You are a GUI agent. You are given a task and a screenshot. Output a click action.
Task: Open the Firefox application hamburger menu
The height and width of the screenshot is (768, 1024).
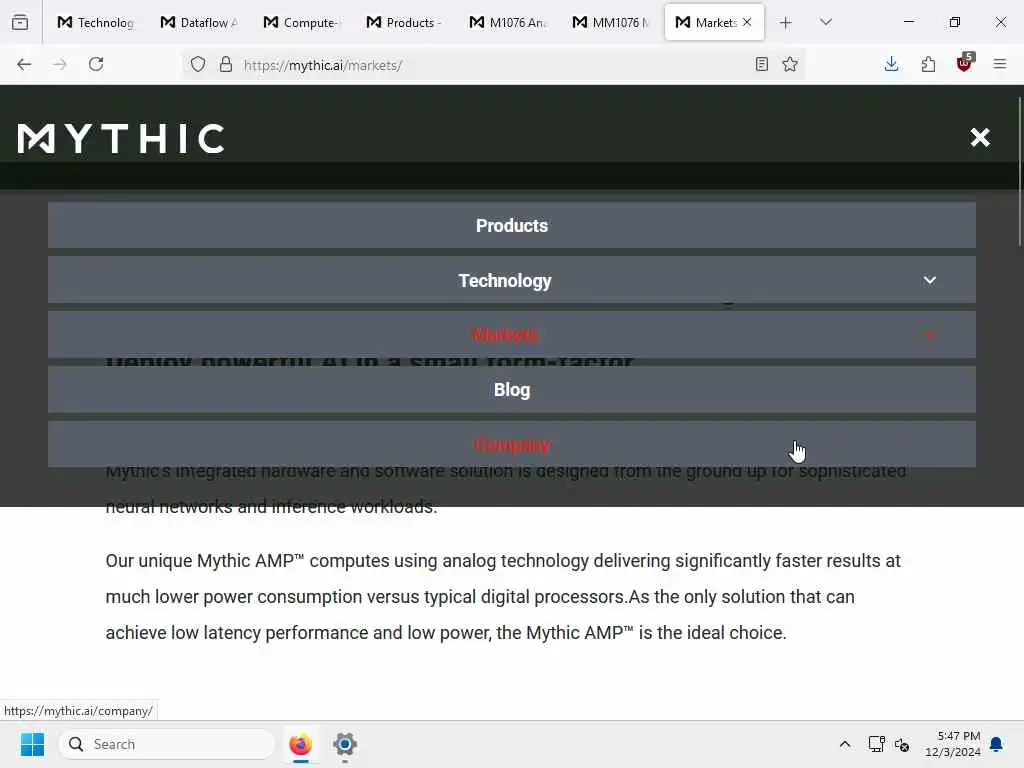point(1000,64)
